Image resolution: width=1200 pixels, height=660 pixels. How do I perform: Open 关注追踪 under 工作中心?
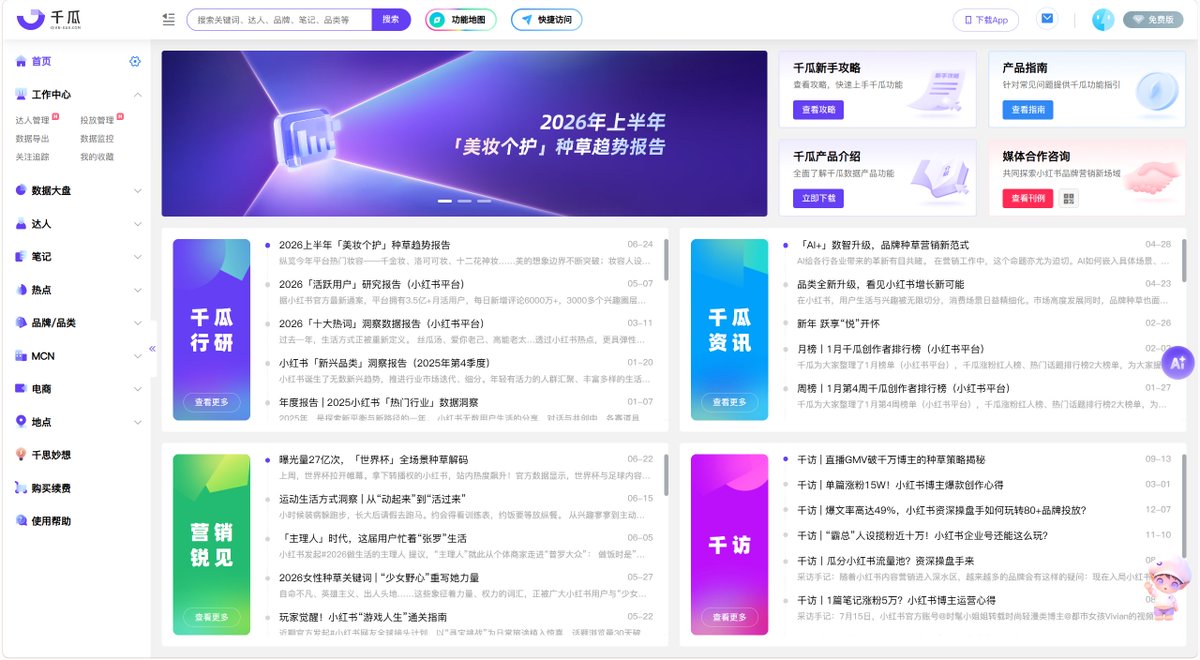coord(32,156)
